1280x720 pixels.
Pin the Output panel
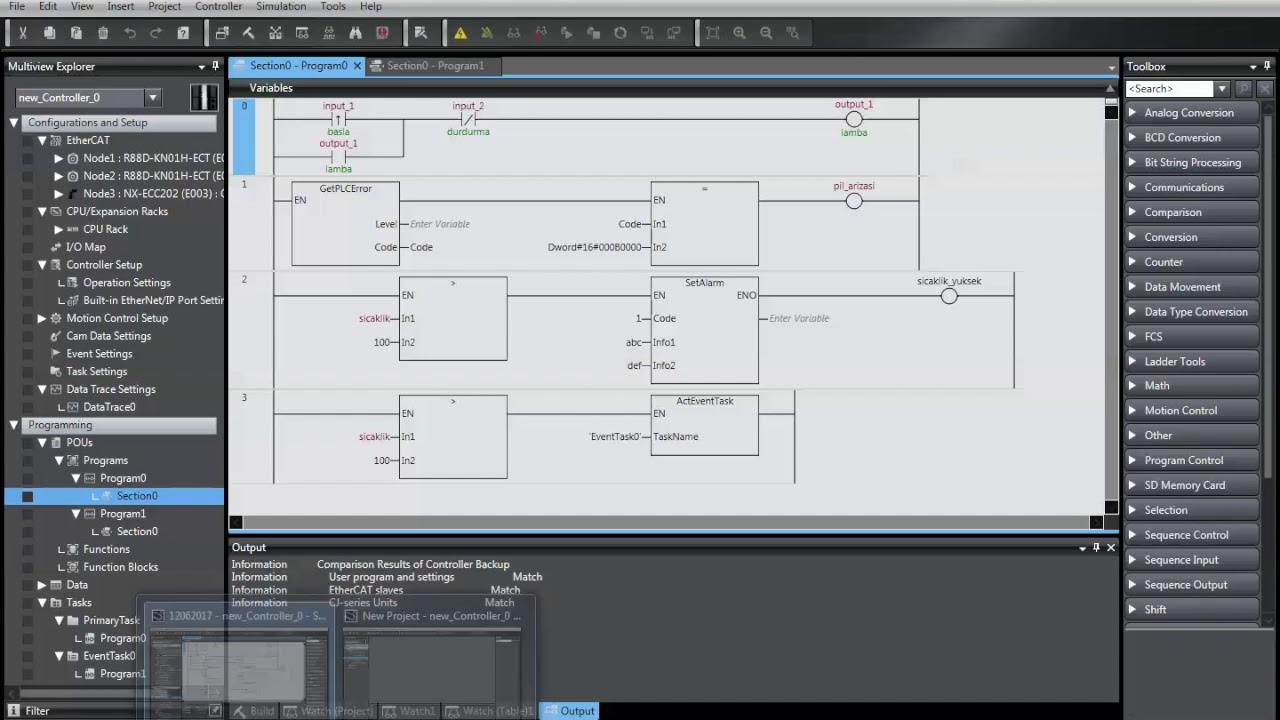[1096, 547]
